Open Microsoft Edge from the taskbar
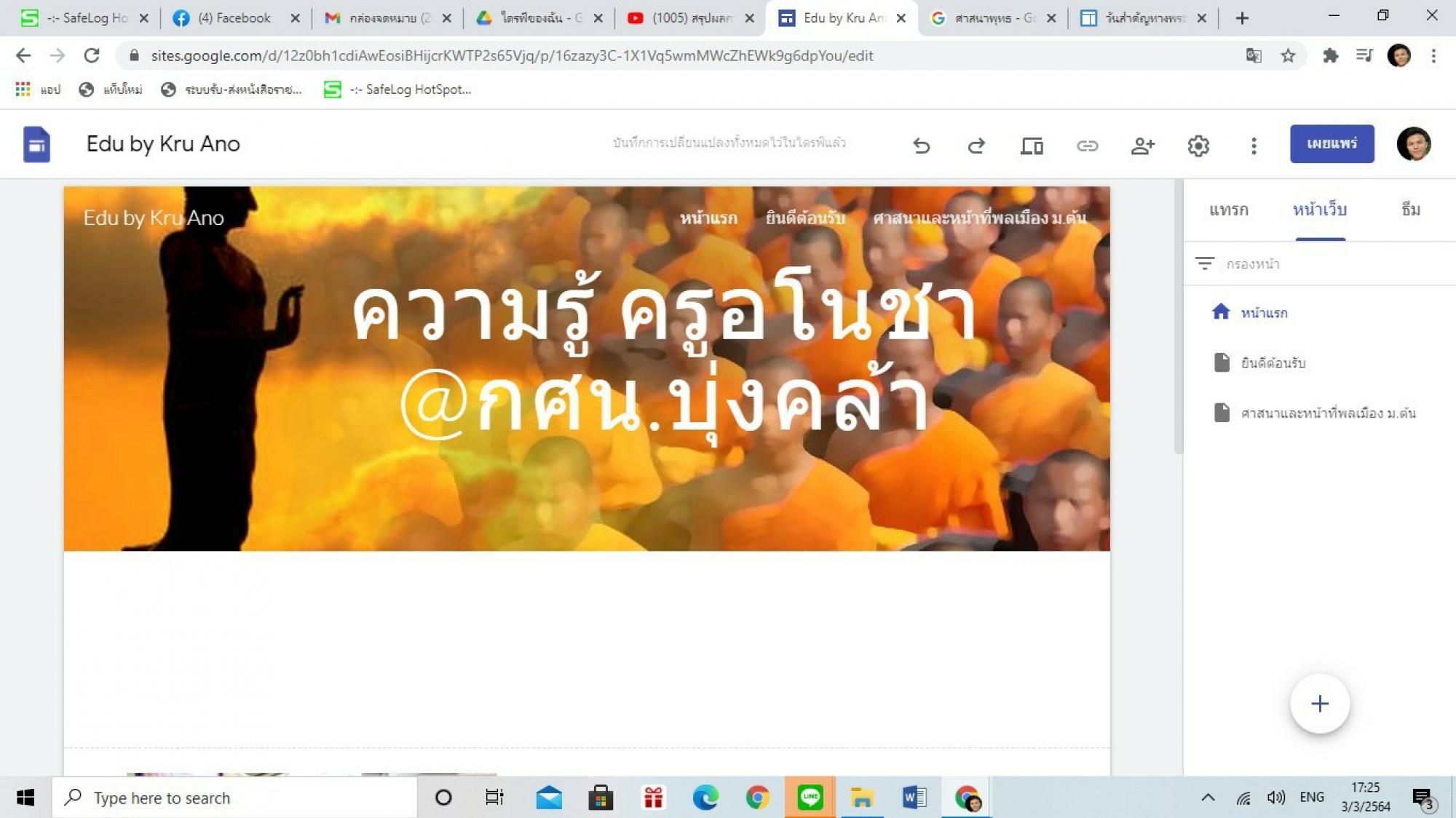The width and height of the screenshot is (1456, 818). coord(705,798)
